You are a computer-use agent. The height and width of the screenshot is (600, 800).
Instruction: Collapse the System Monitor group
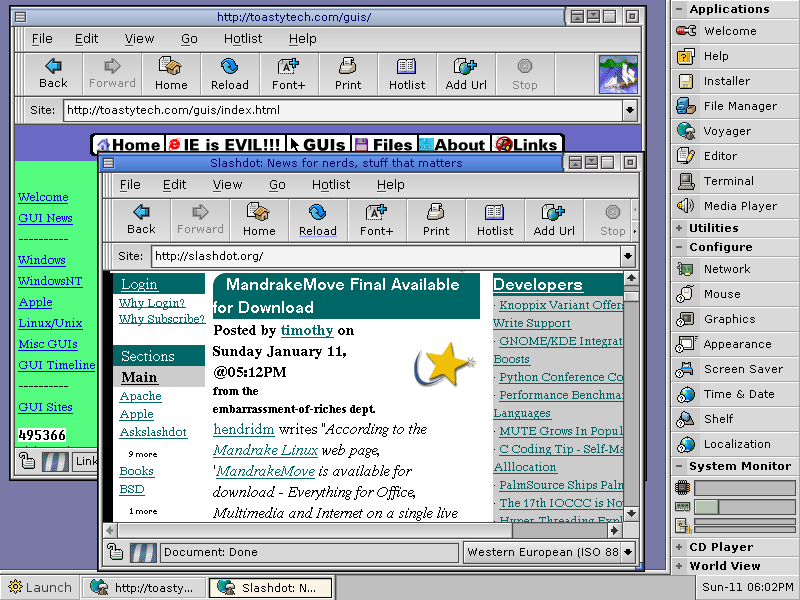(x=679, y=466)
